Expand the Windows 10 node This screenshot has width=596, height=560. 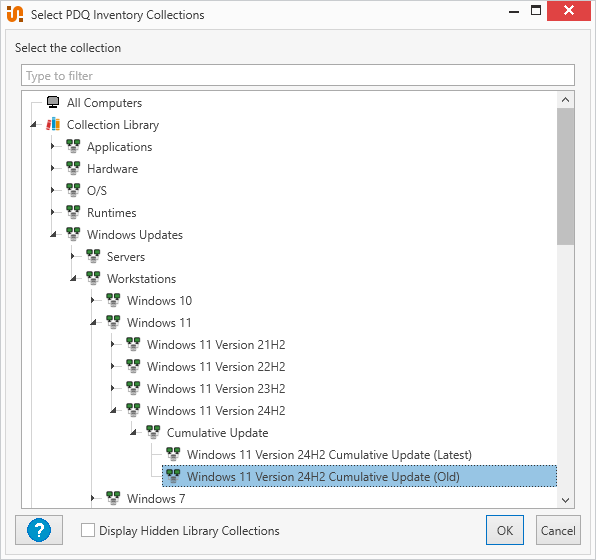pyautogui.click(x=93, y=300)
